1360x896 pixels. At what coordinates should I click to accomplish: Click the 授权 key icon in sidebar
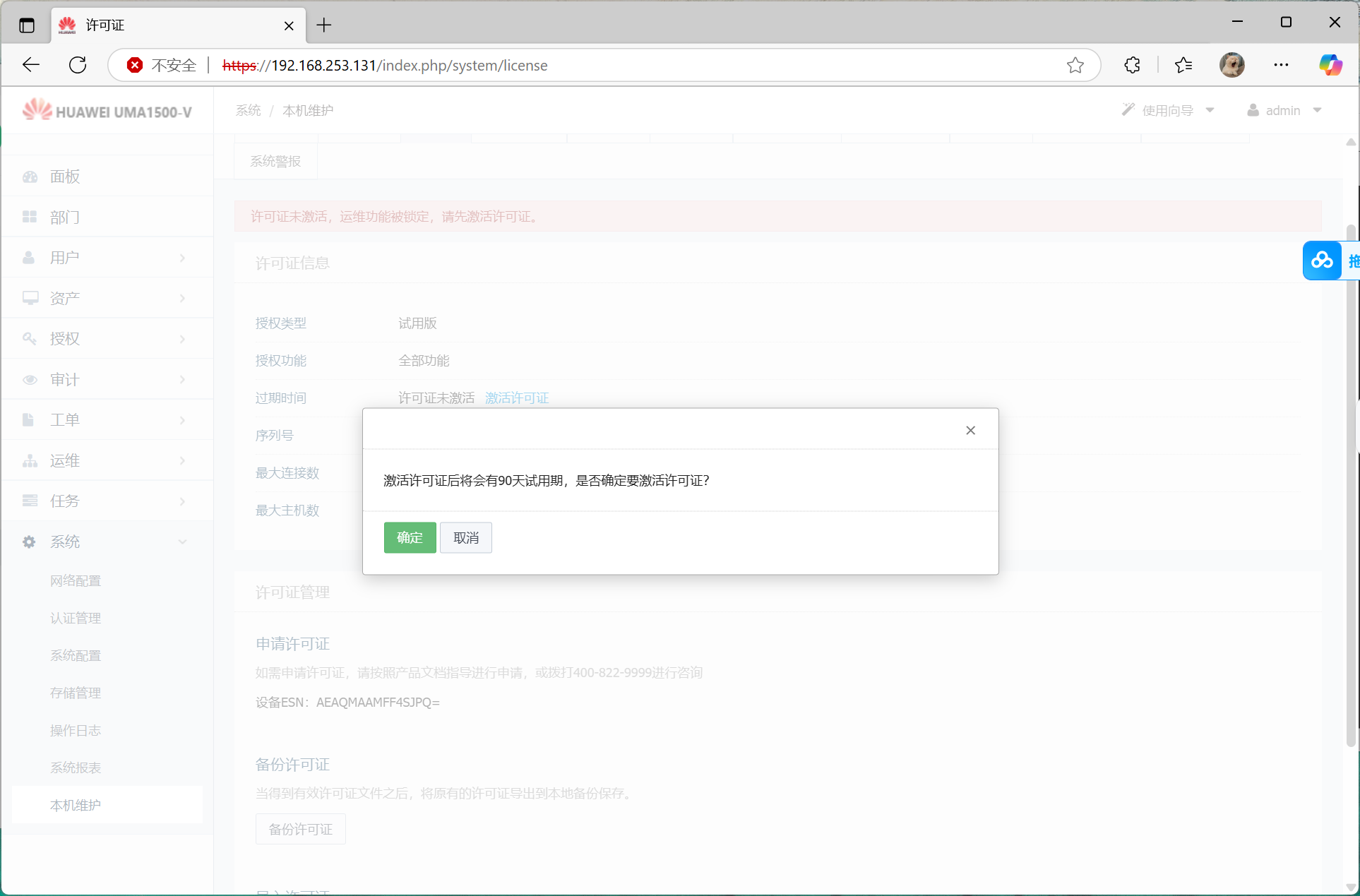pos(30,339)
